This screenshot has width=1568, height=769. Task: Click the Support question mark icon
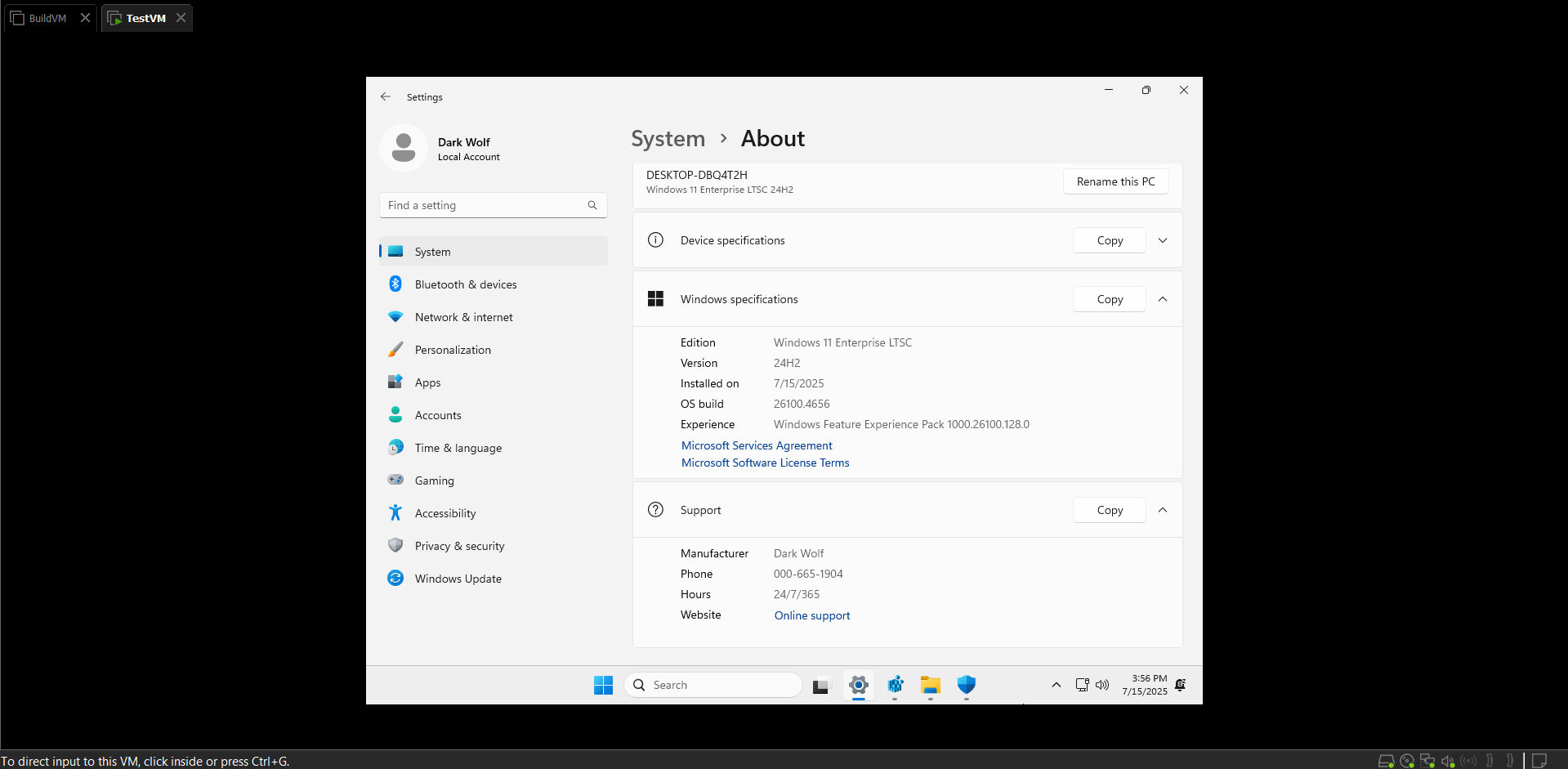[655, 510]
